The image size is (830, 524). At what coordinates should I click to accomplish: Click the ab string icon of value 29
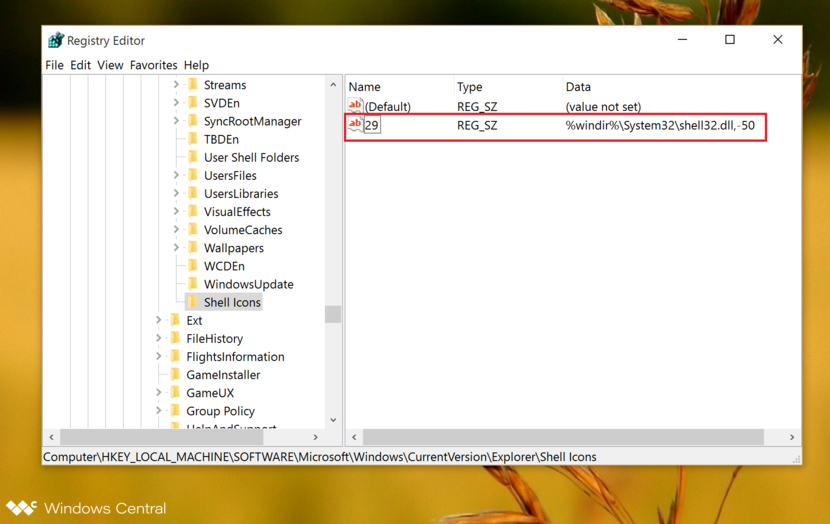click(355, 125)
